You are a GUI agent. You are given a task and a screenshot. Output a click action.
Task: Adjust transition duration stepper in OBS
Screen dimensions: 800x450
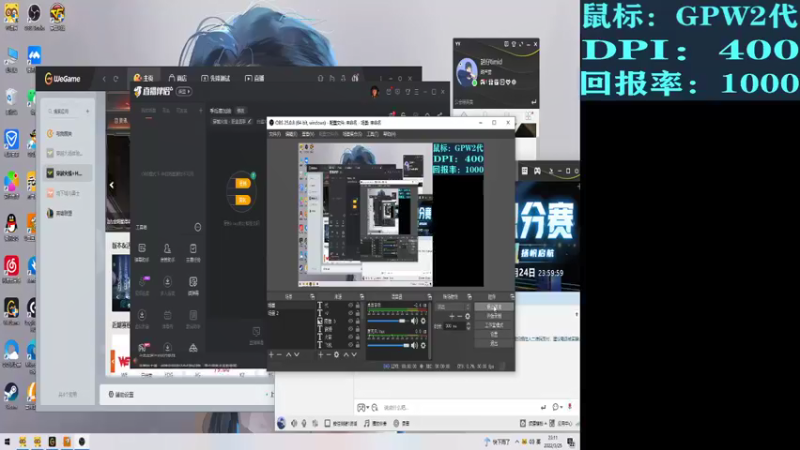[x=468, y=326]
